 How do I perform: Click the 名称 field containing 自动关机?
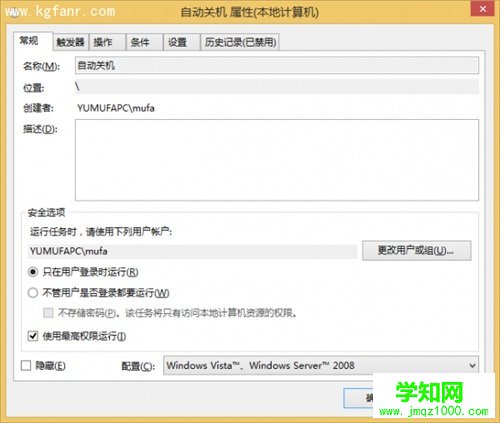coord(277,65)
